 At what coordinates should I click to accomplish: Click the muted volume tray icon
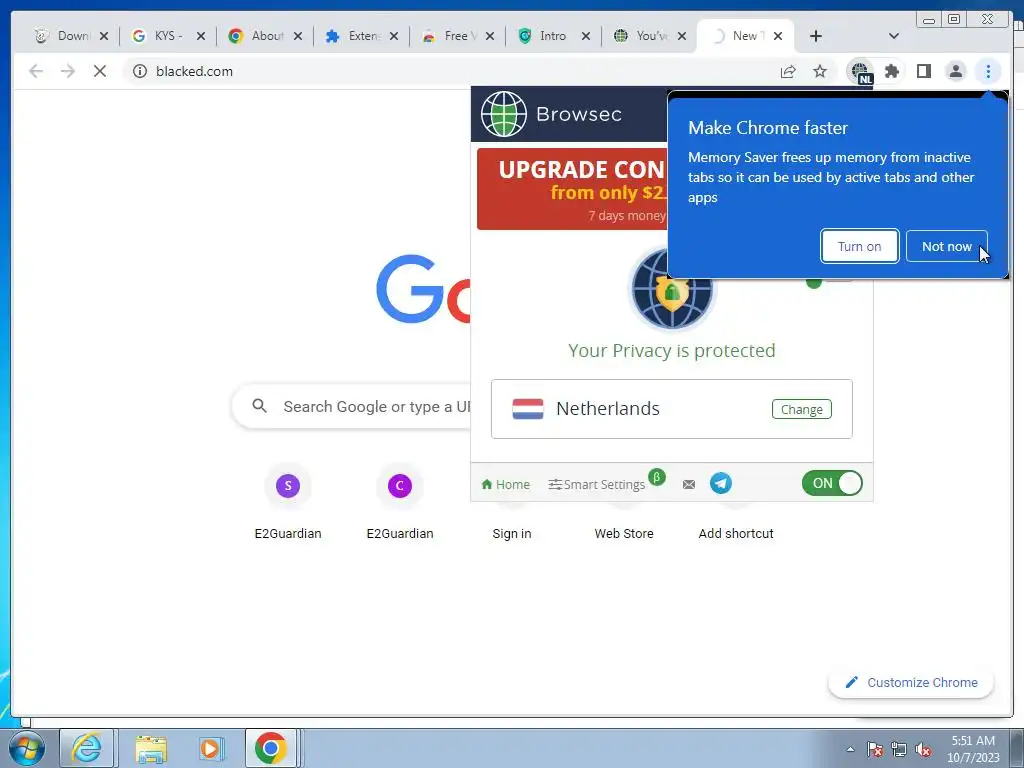point(923,749)
